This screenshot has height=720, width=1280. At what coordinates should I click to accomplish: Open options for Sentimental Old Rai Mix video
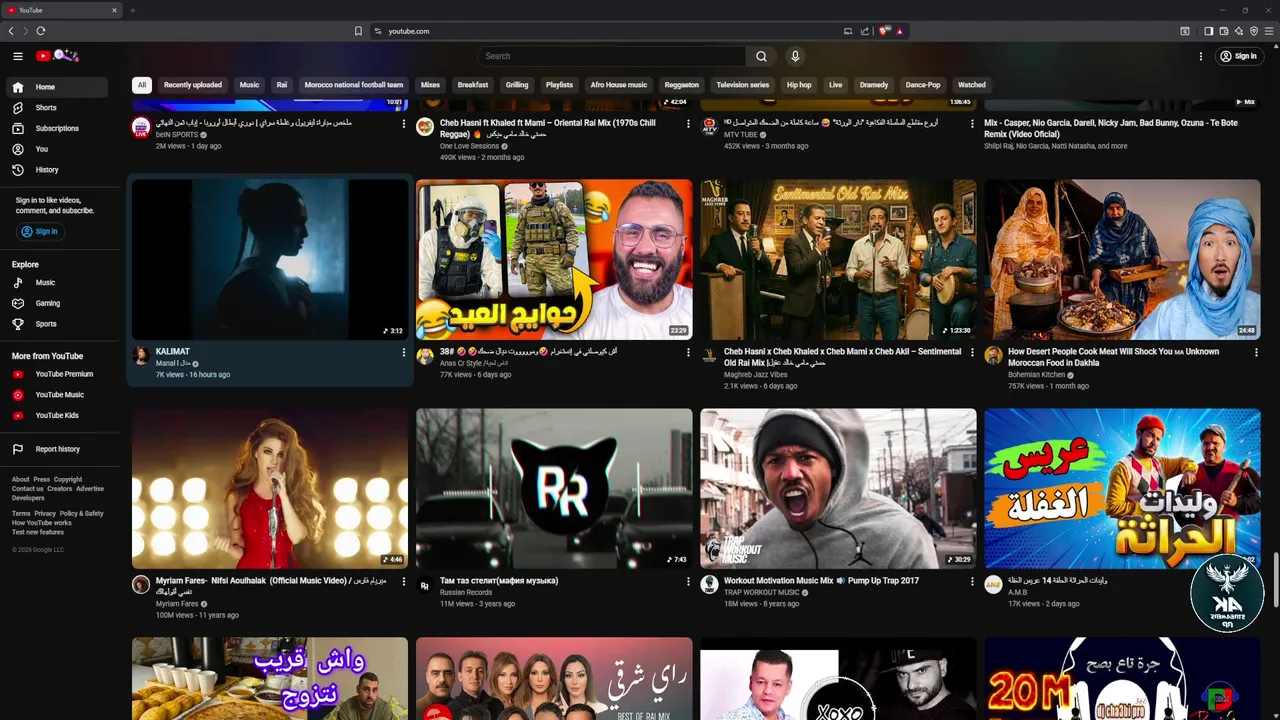[x=972, y=352]
